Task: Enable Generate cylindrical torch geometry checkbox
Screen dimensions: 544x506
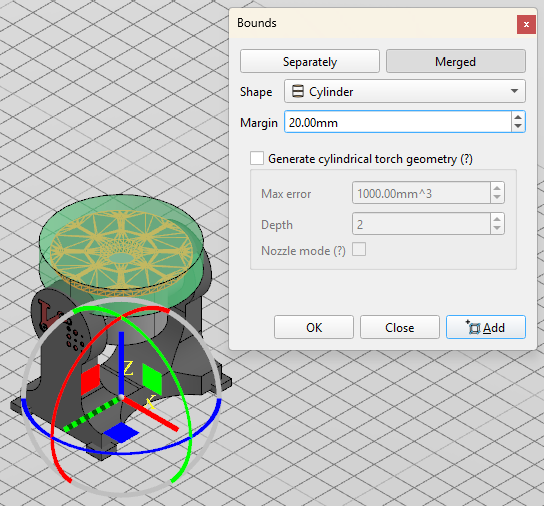Action: (x=257, y=158)
